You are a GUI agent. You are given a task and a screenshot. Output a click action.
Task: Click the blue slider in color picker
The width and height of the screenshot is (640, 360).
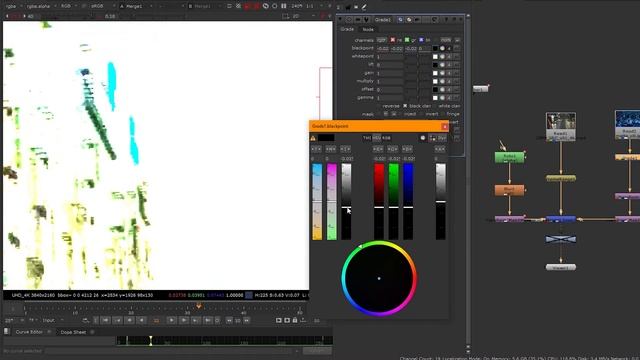pyautogui.click(x=408, y=202)
